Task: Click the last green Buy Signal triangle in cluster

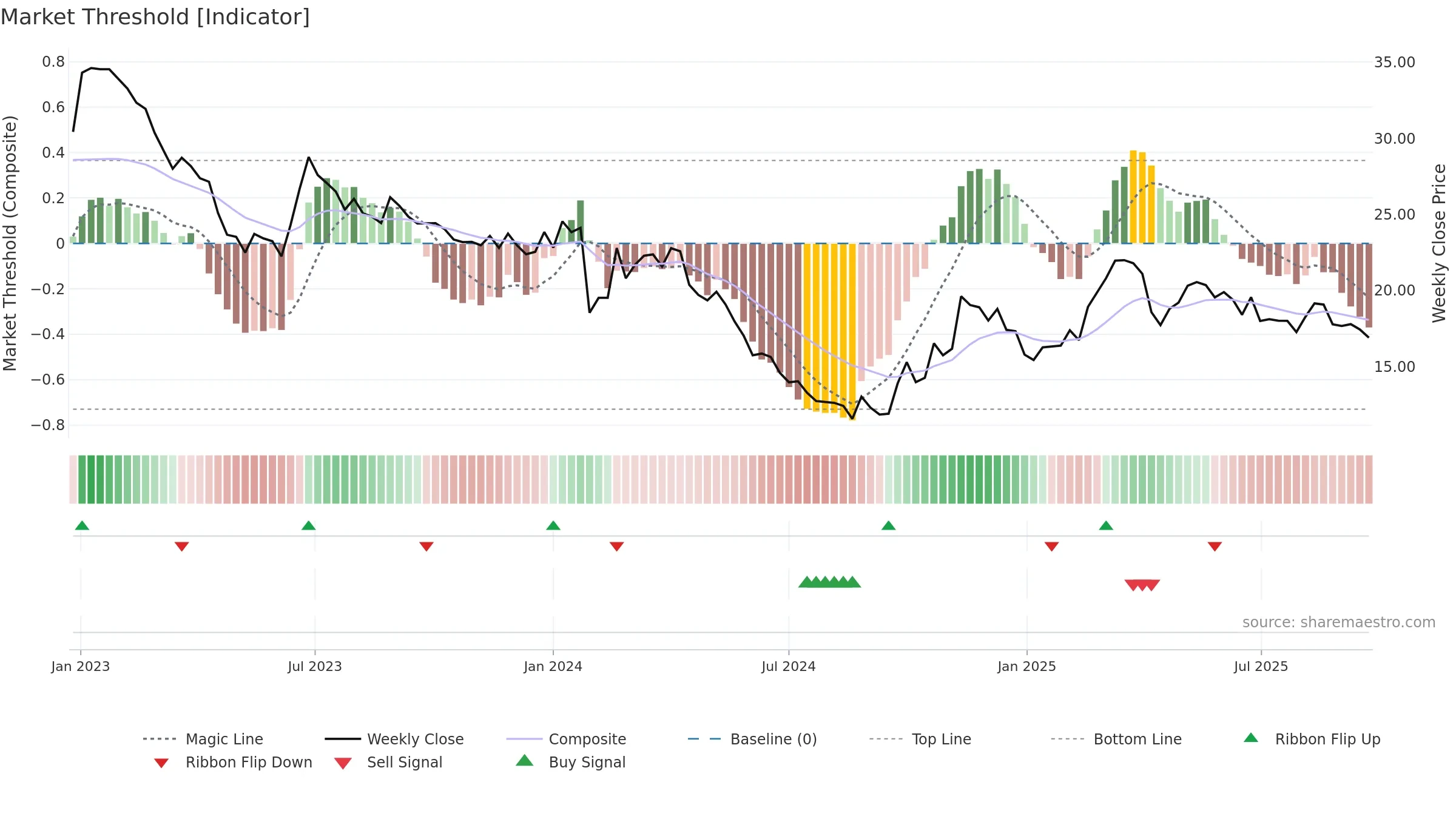Action: pos(853,582)
